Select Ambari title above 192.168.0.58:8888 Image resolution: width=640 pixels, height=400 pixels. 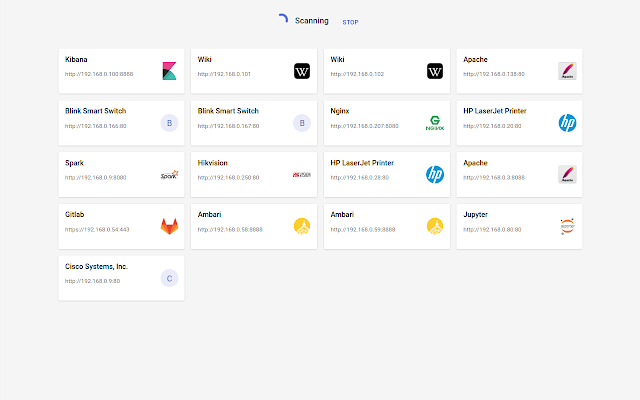point(209,215)
